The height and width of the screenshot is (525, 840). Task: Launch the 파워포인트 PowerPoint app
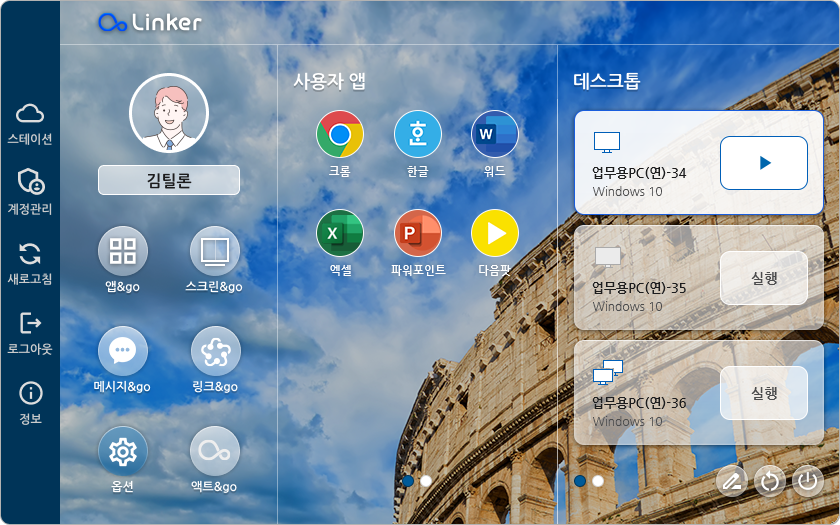[x=418, y=233]
